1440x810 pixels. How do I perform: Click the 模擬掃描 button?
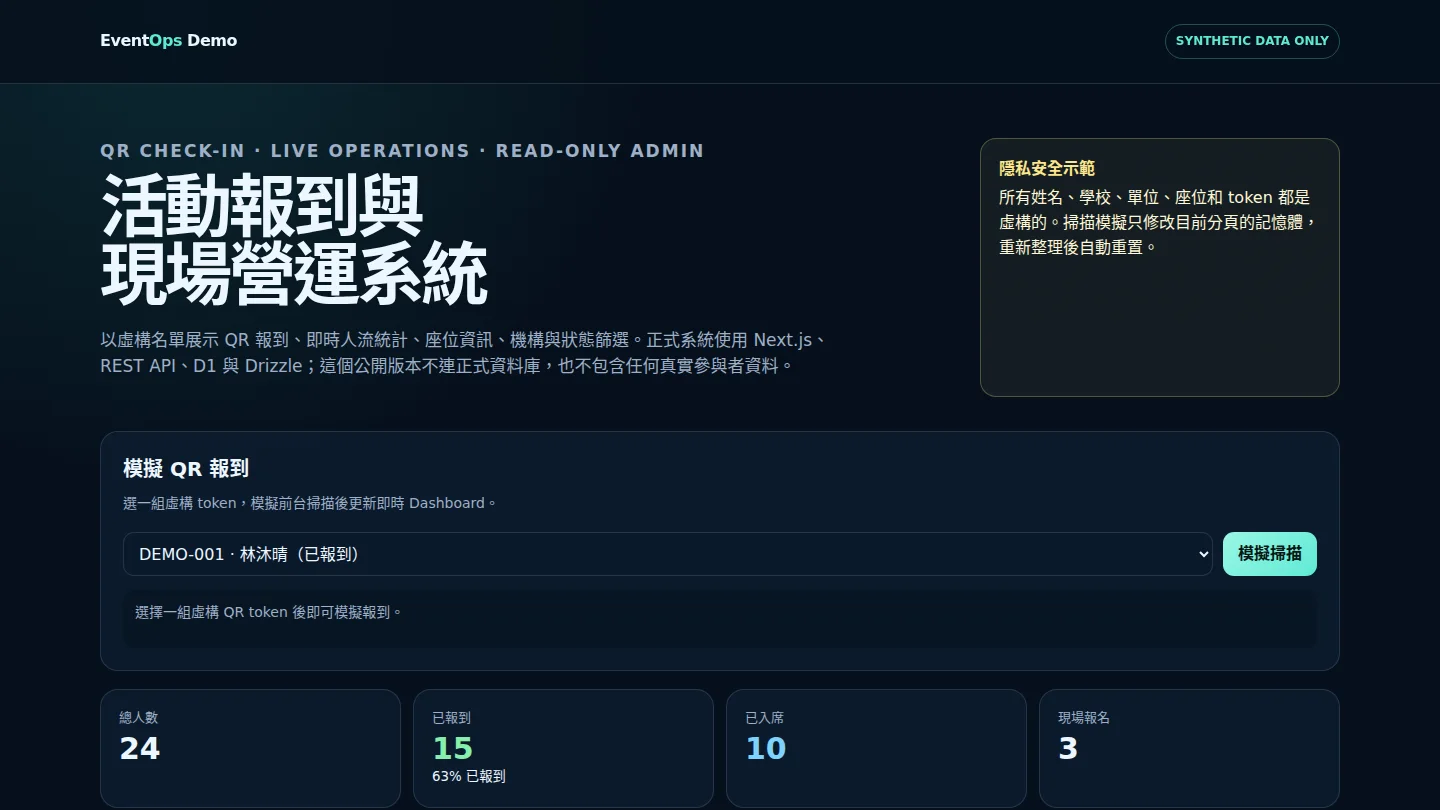click(x=1269, y=554)
